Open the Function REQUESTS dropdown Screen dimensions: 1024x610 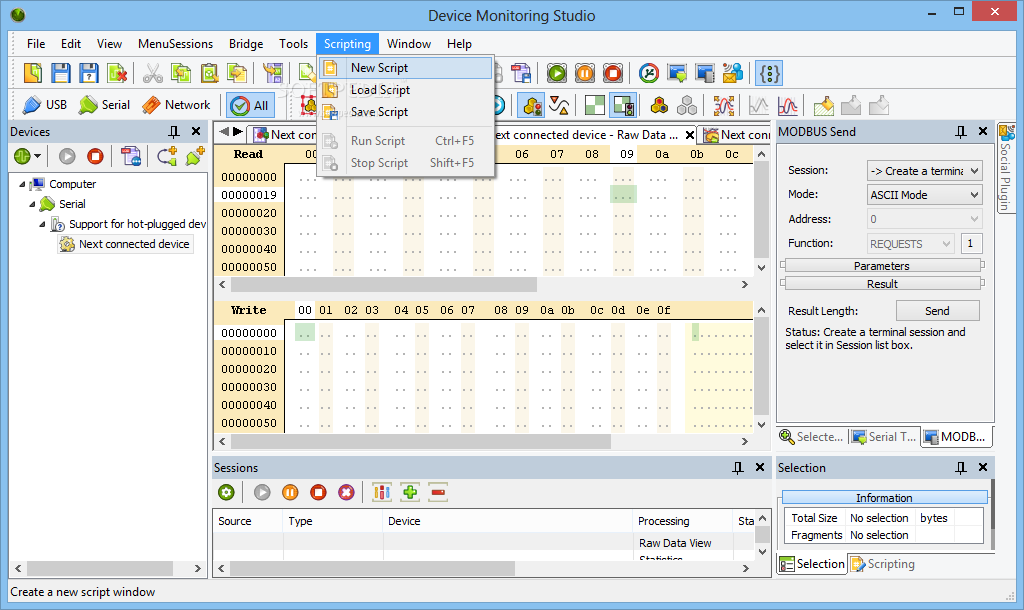click(x=910, y=244)
